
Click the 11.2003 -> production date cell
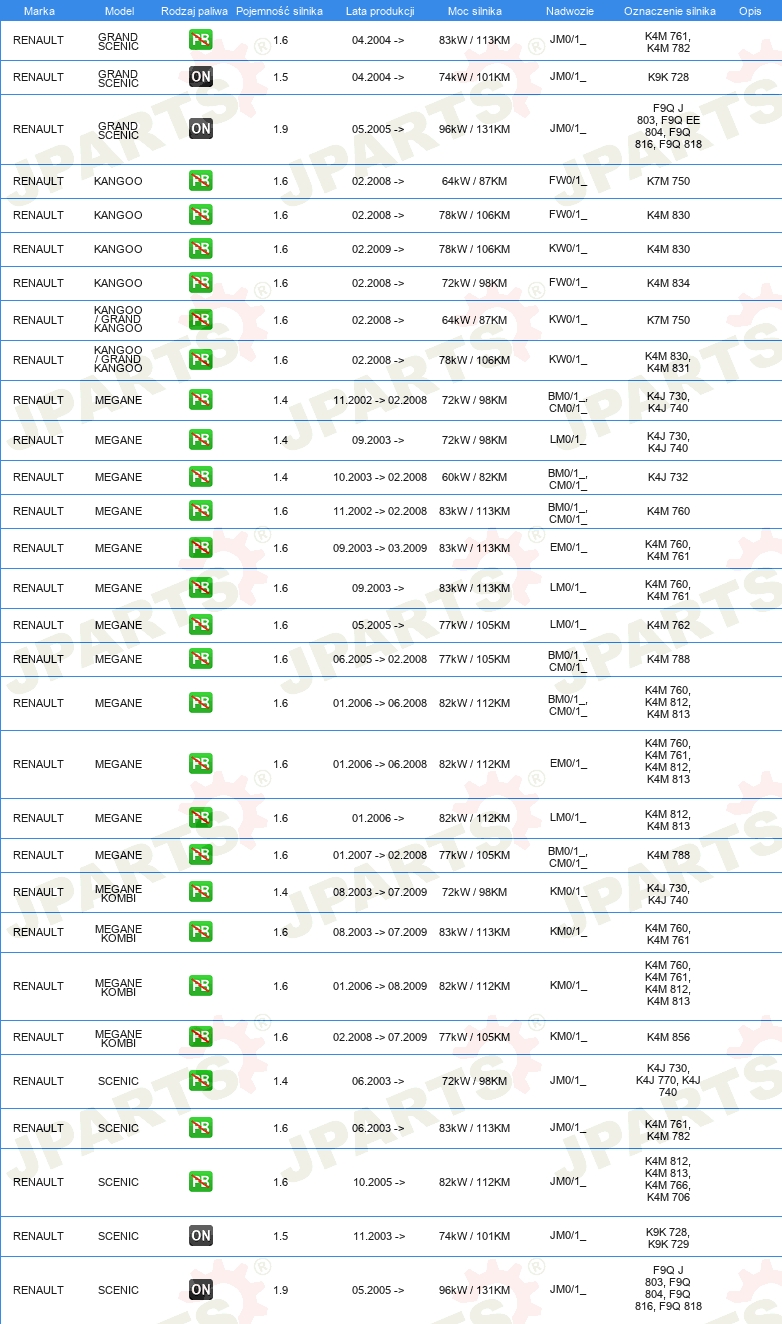[378, 1236]
